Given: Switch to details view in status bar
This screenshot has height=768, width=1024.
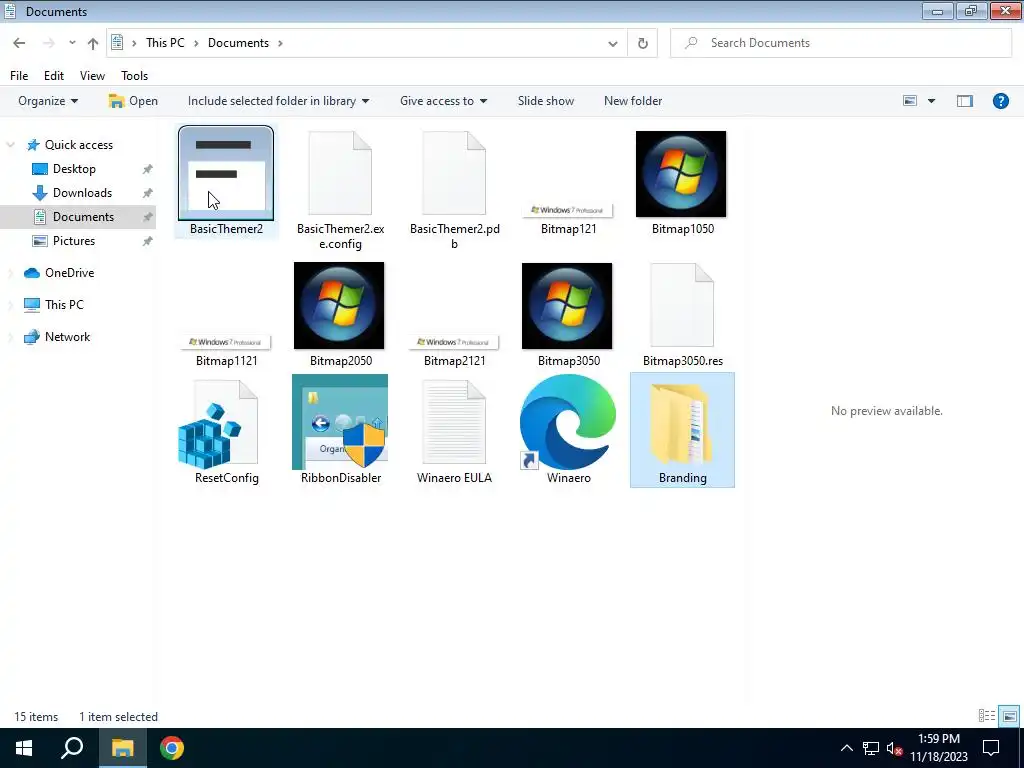Looking at the screenshot, I should tap(987, 716).
